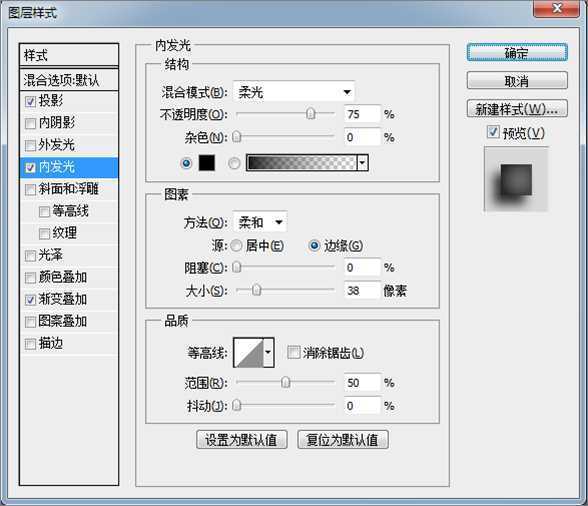
Task: Click the style preview thumbnail
Action: click(516, 179)
